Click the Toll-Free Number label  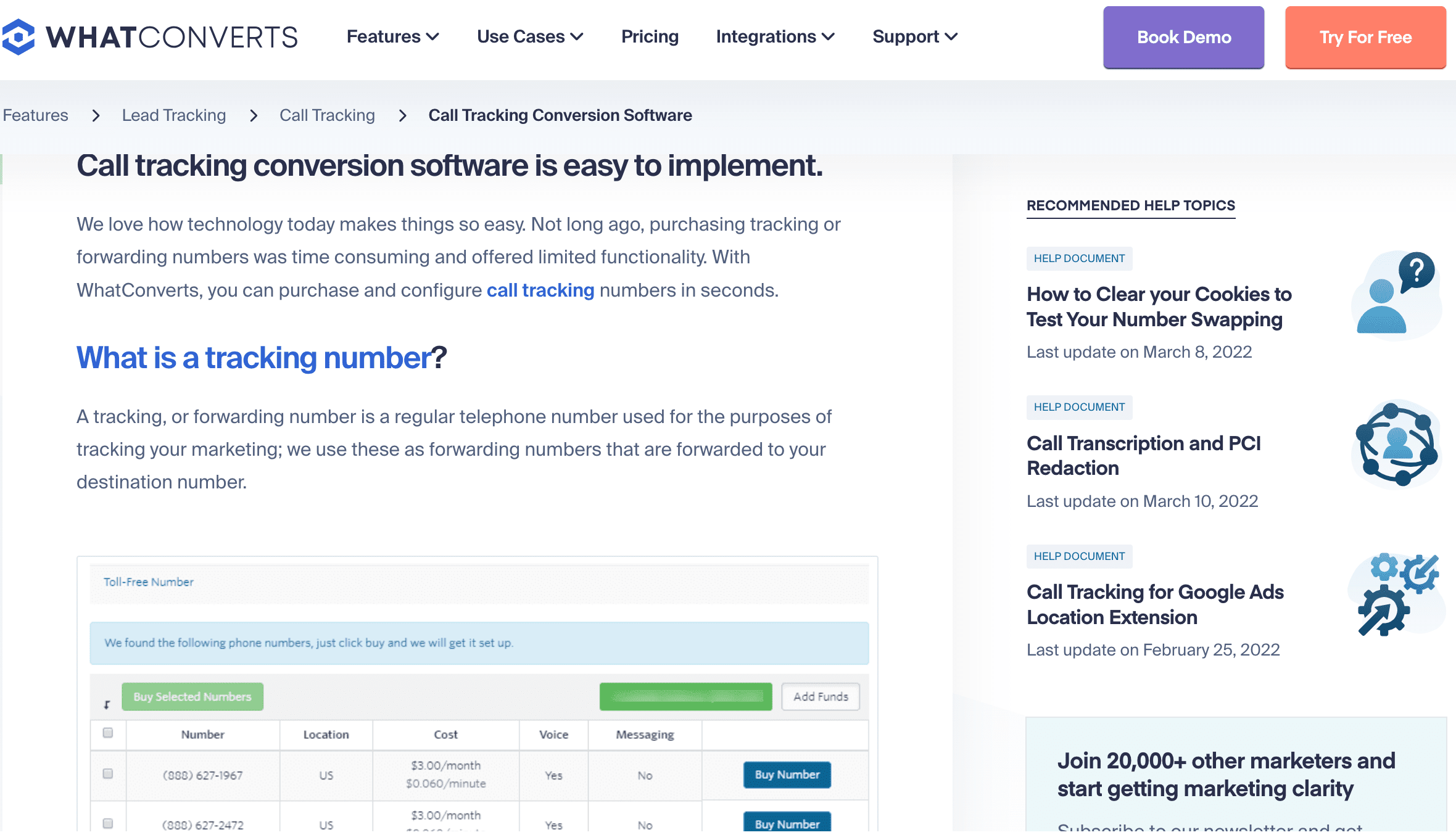point(148,582)
